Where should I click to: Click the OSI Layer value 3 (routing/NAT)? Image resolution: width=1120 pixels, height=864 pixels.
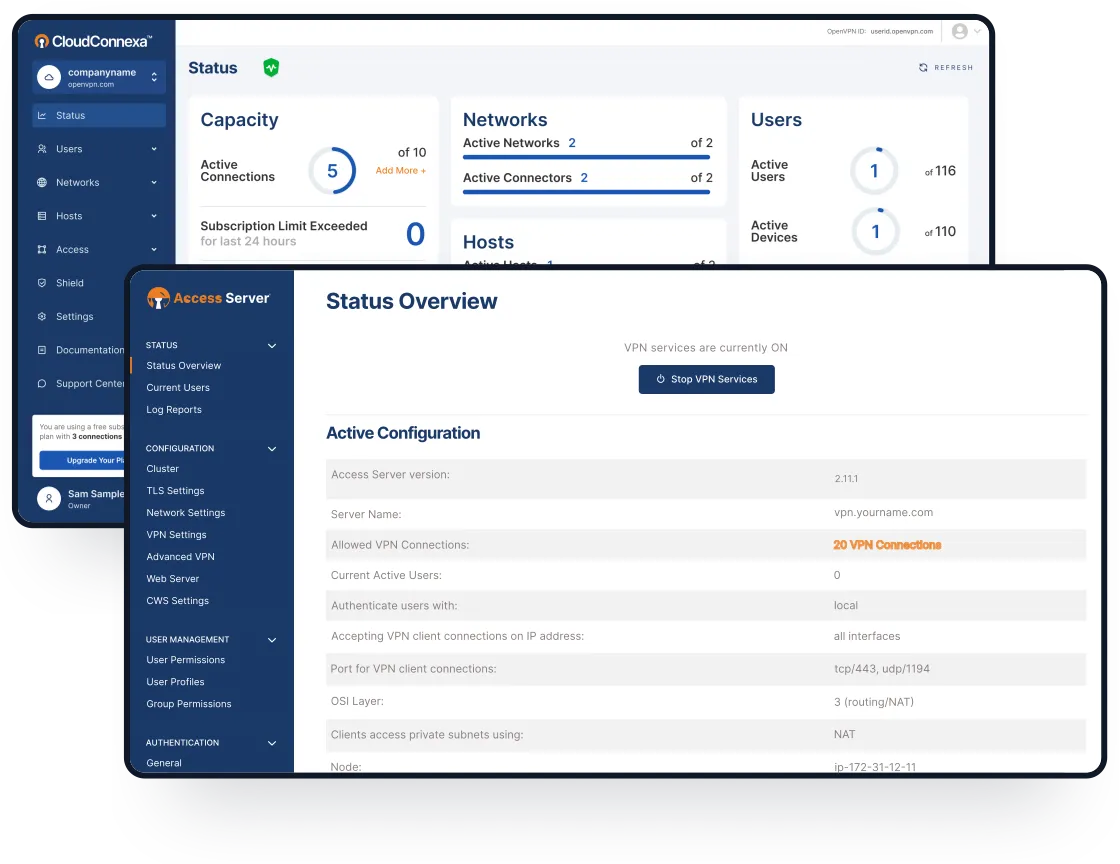click(874, 702)
